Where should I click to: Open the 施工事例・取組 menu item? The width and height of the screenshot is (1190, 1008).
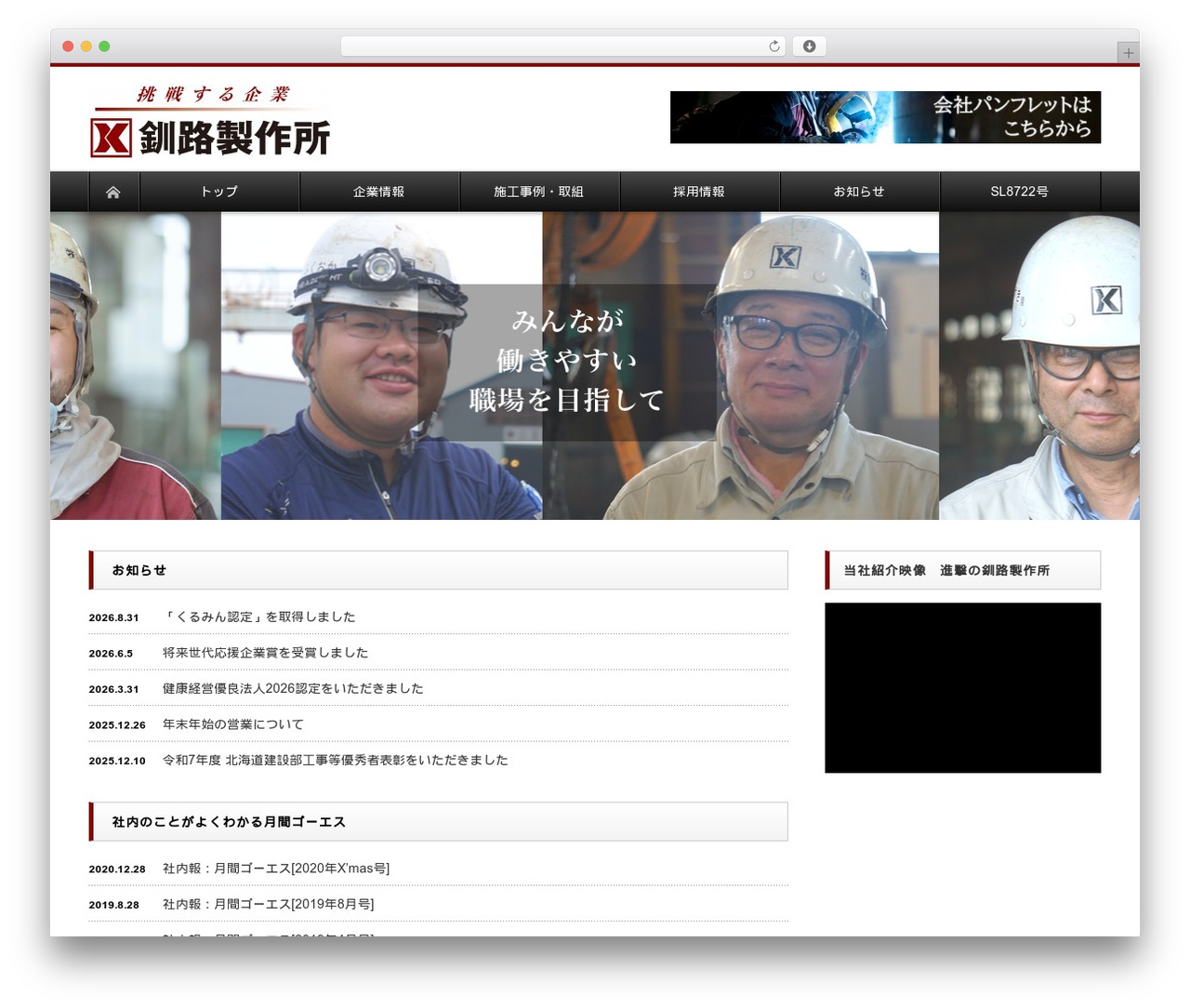click(x=539, y=192)
